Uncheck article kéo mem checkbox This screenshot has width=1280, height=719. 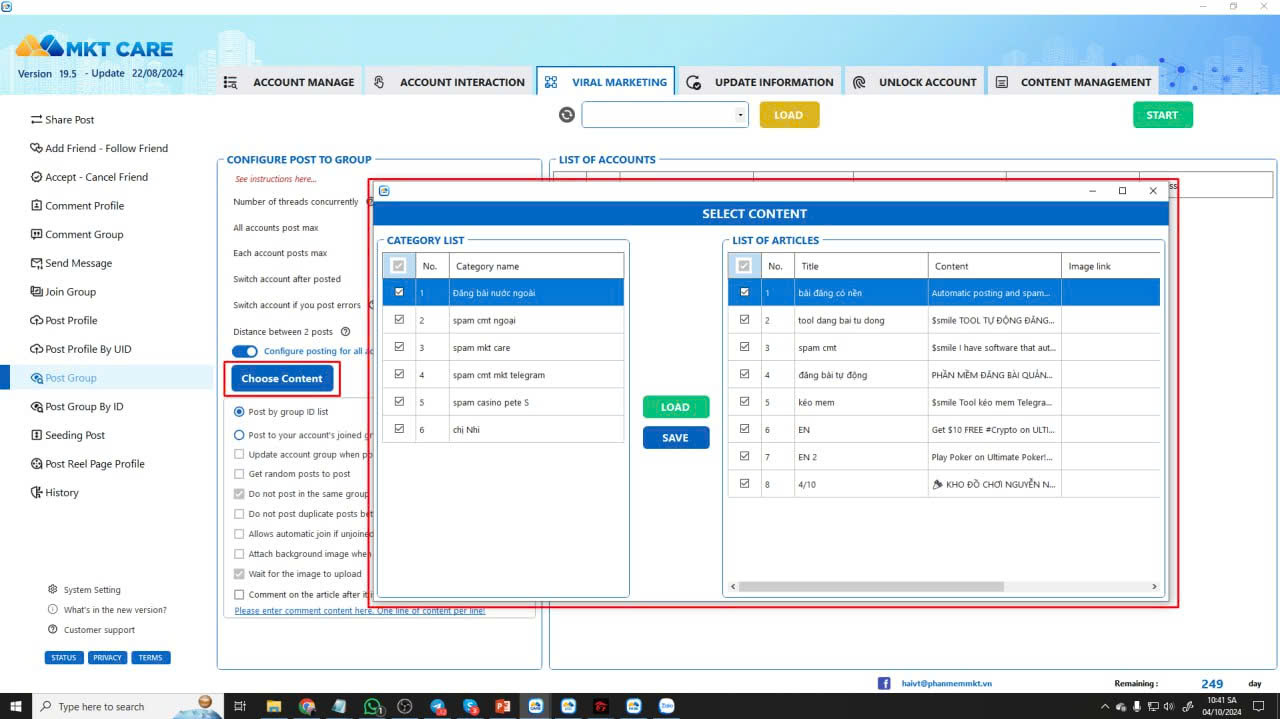coord(744,402)
